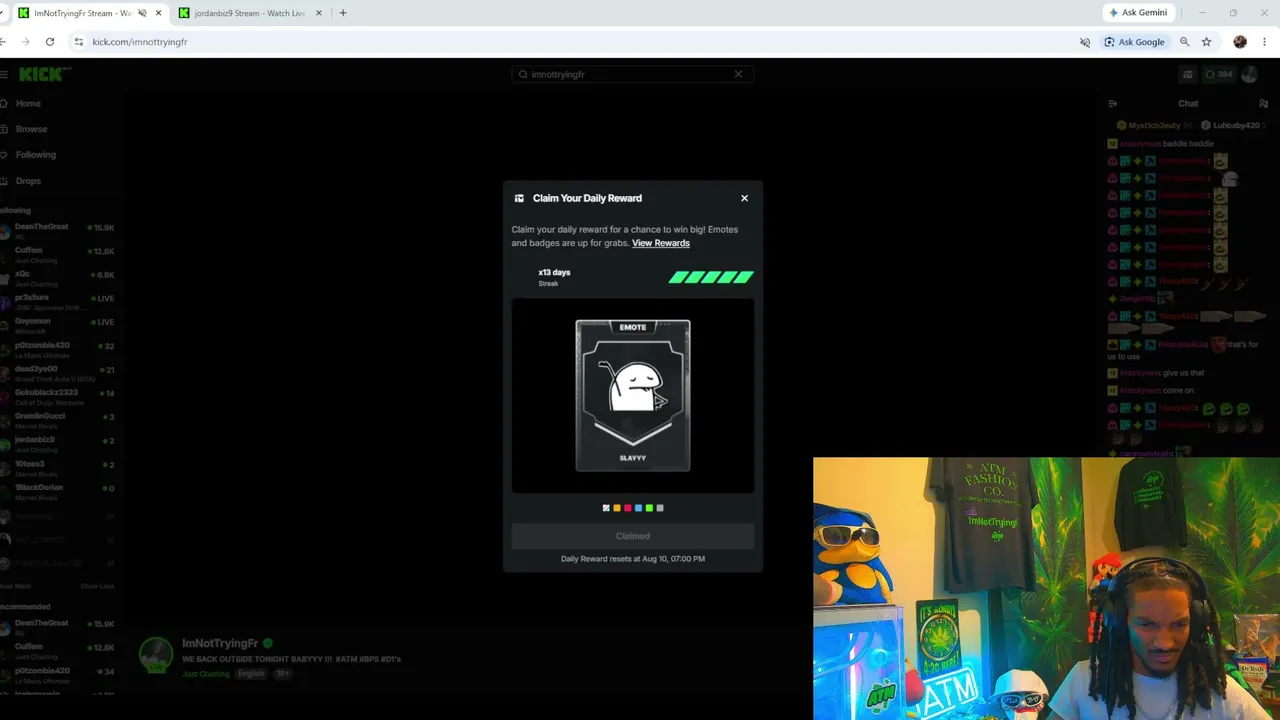Collapse the chat panel
This screenshot has height=720, width=1280.
pos(1113,104)
